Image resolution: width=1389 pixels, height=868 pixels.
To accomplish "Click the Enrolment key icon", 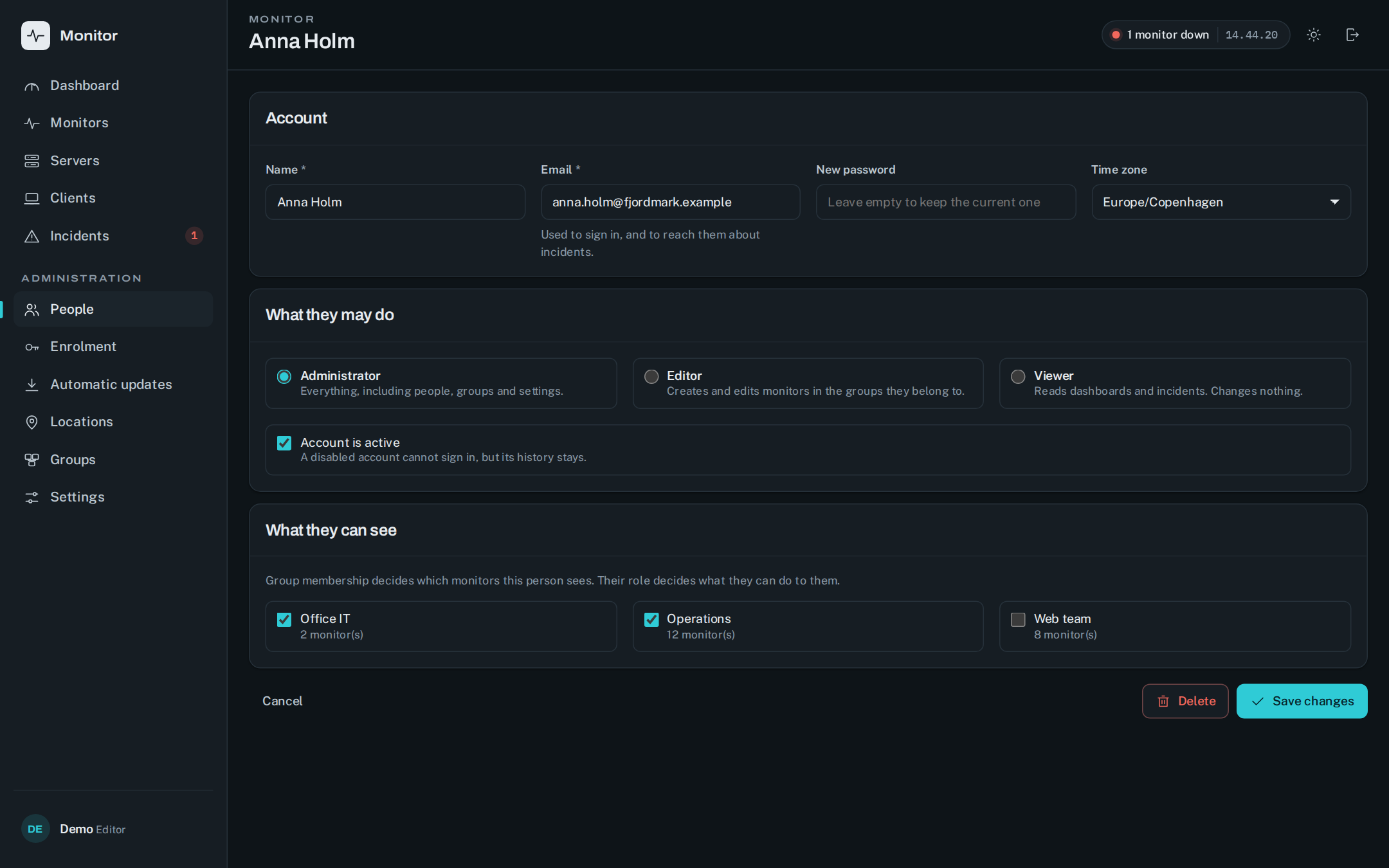I will point(32,347).
